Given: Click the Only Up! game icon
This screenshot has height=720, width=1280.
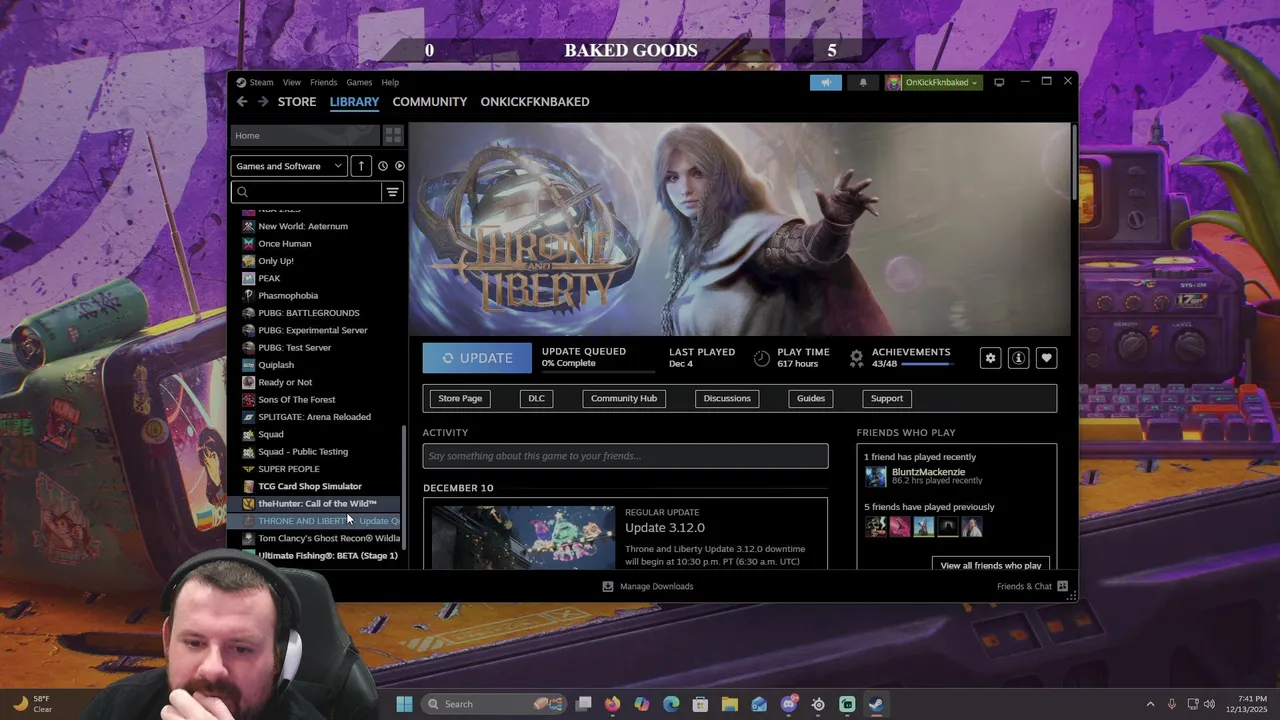Looking at the screenshot, I should click(249, 261).
